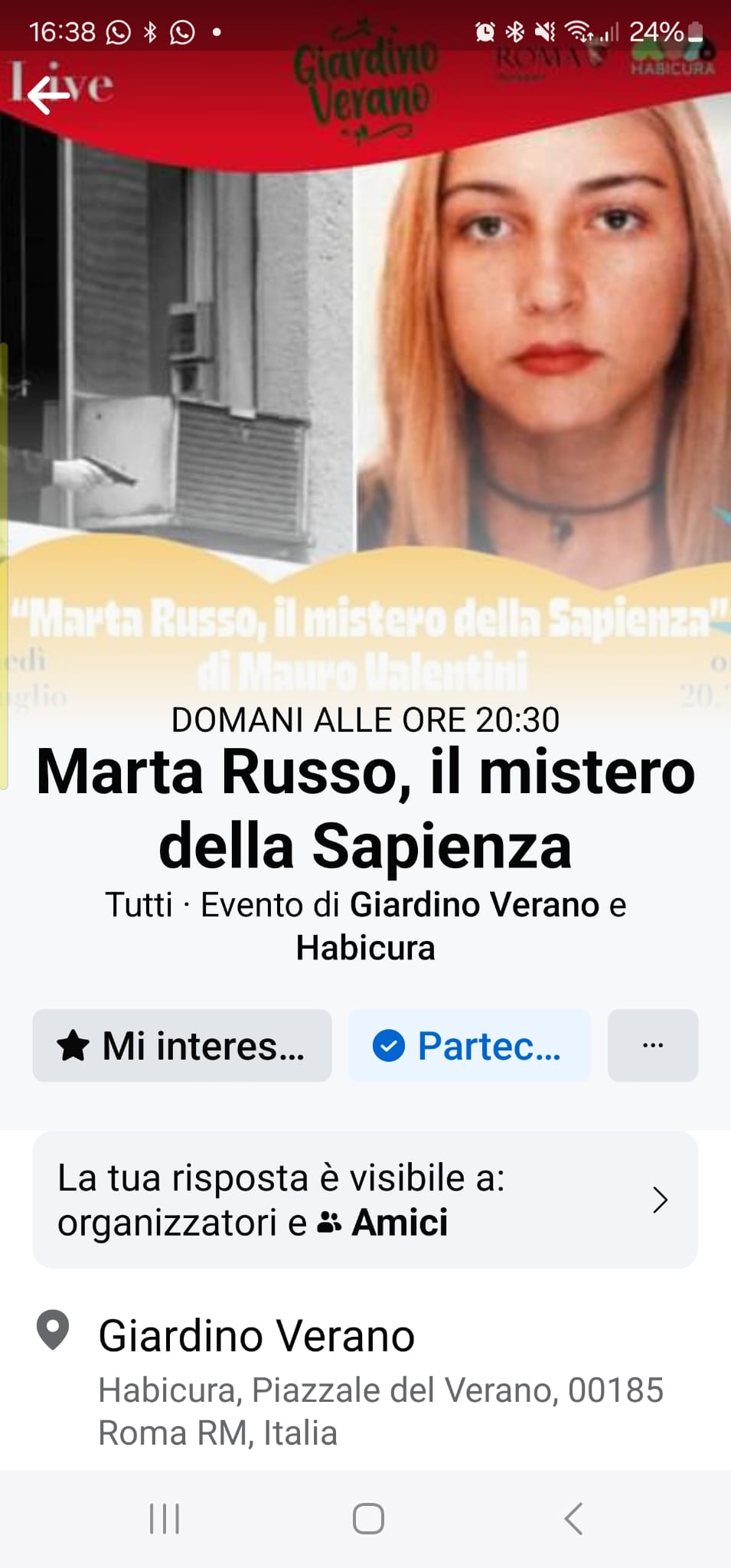Screen dimensions: 731x1568
Task: Open the three-dots more options button
Action: point(652,1045)
